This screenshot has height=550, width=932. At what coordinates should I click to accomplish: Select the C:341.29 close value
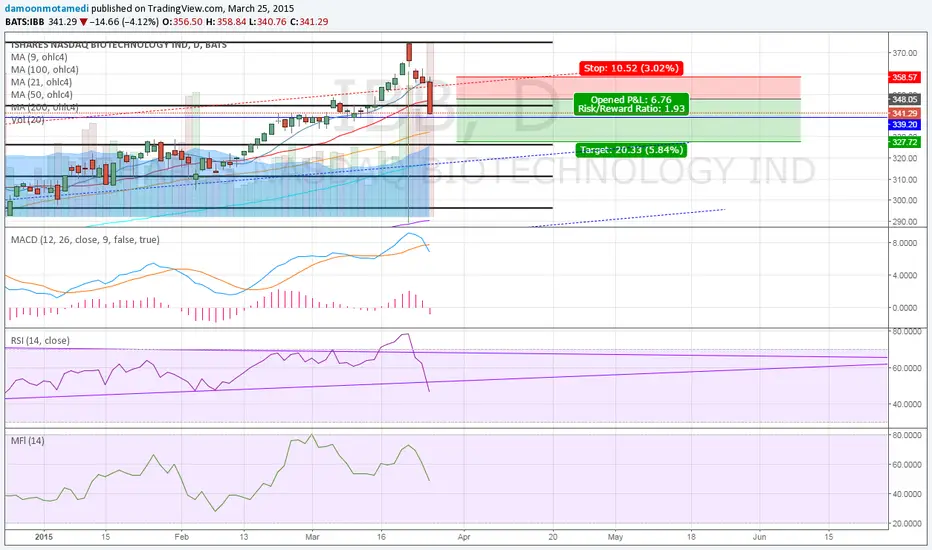(x=309, y=21)
